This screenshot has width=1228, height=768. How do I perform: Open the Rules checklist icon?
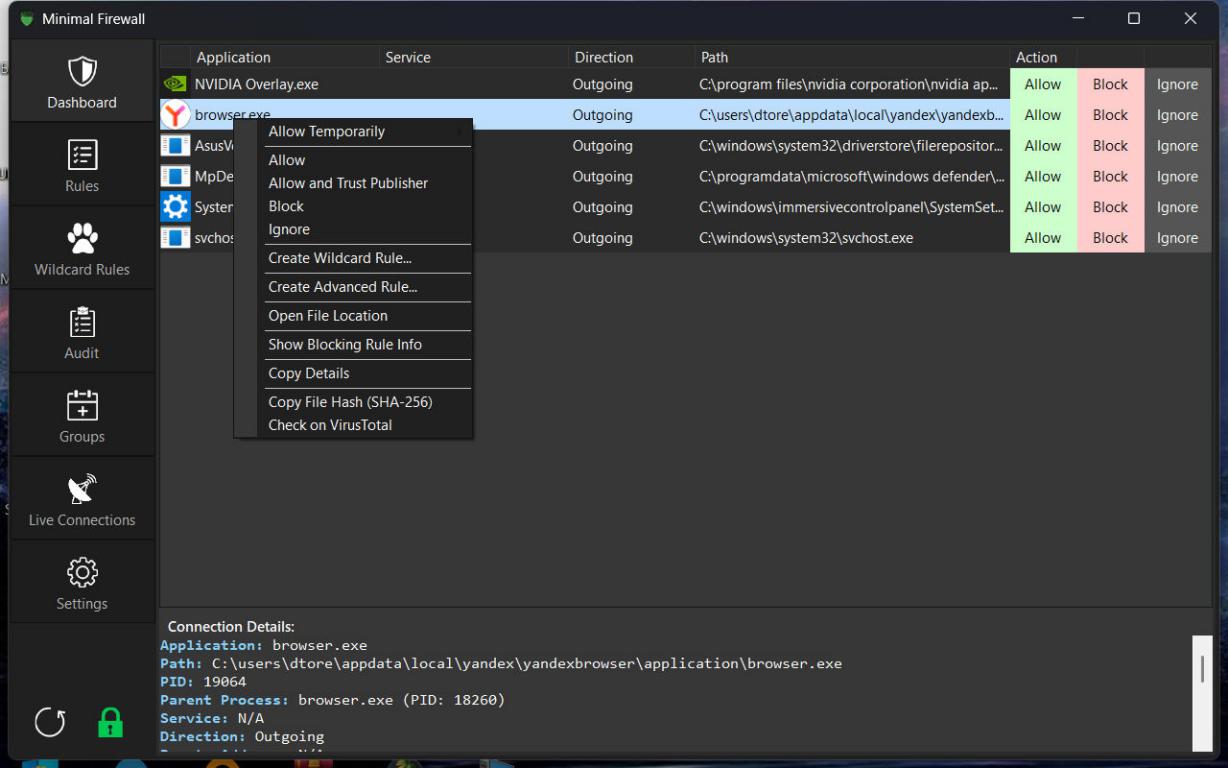pos(81,155)
